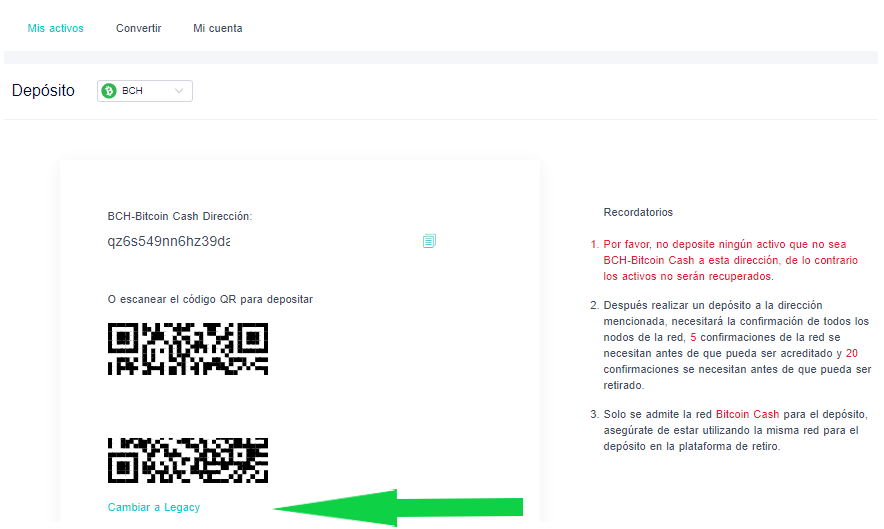
Task: Click the Recordatorios heading
Action: (x=638, y=212)
